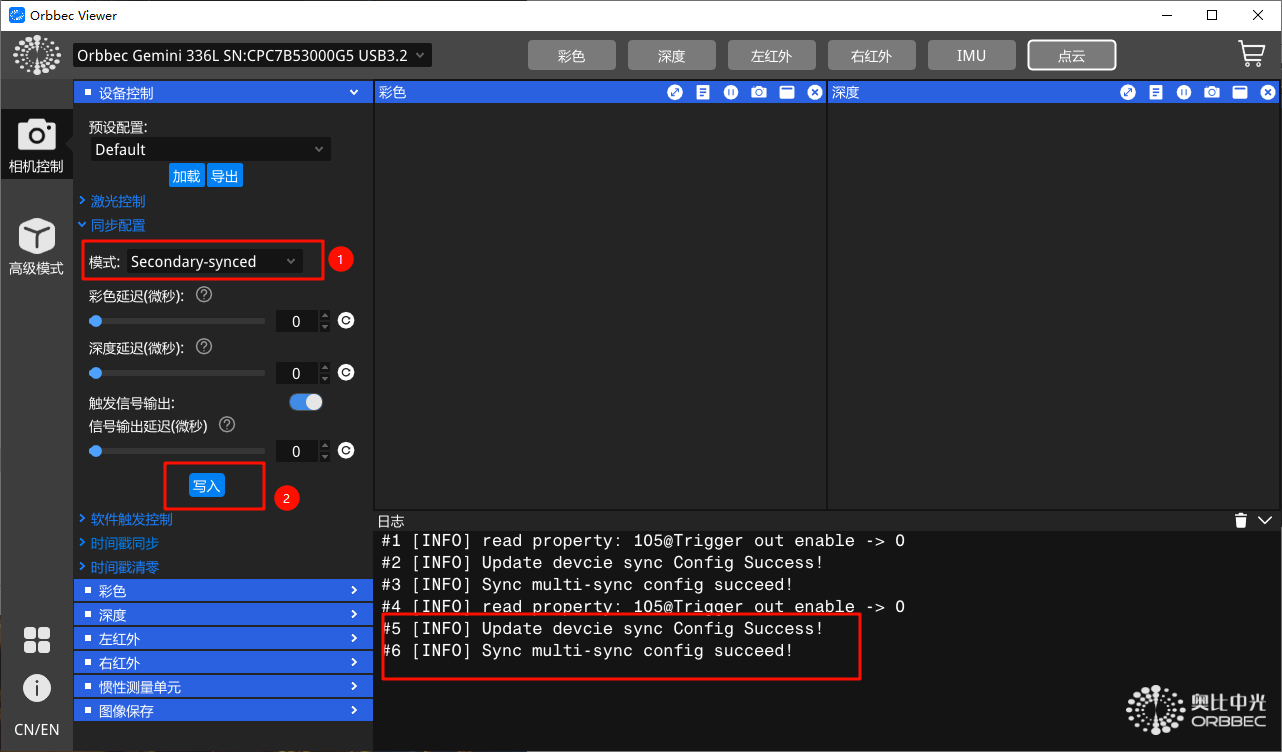Pause the 深度 stream panel
1282x752 pixels.
point(1184,92)
